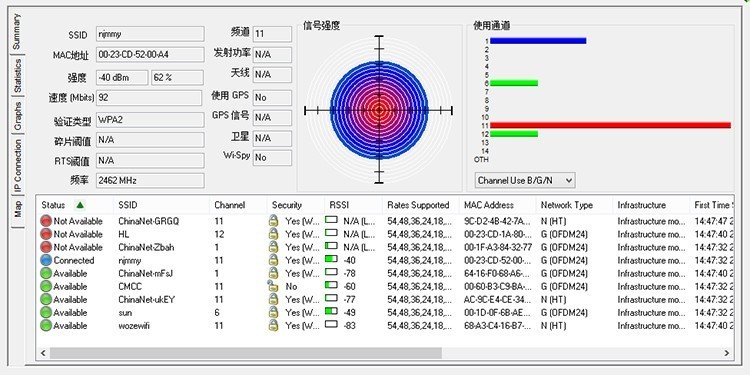The width and height of the screenshot is (750, 375).
Task: Sort the list by Channel column
Action: pyautogui.click(x=238, y=205)
